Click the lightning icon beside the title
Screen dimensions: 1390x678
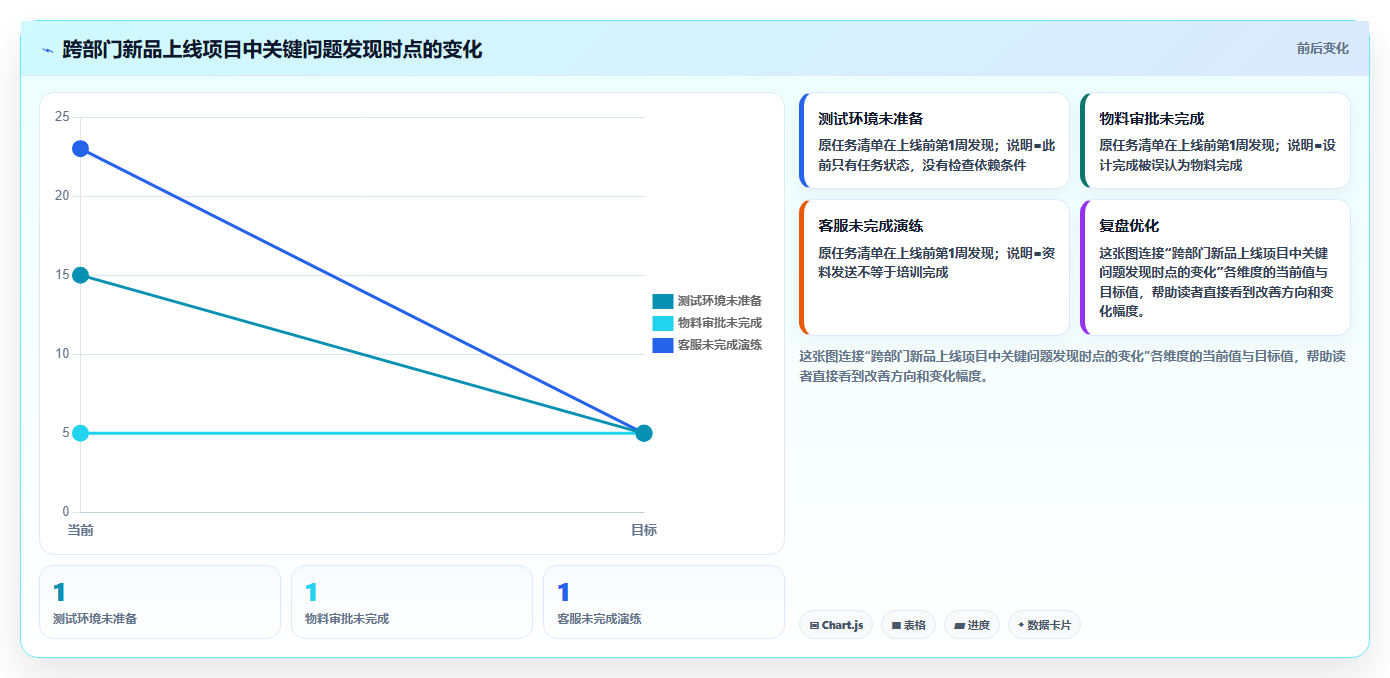[48, 50]
